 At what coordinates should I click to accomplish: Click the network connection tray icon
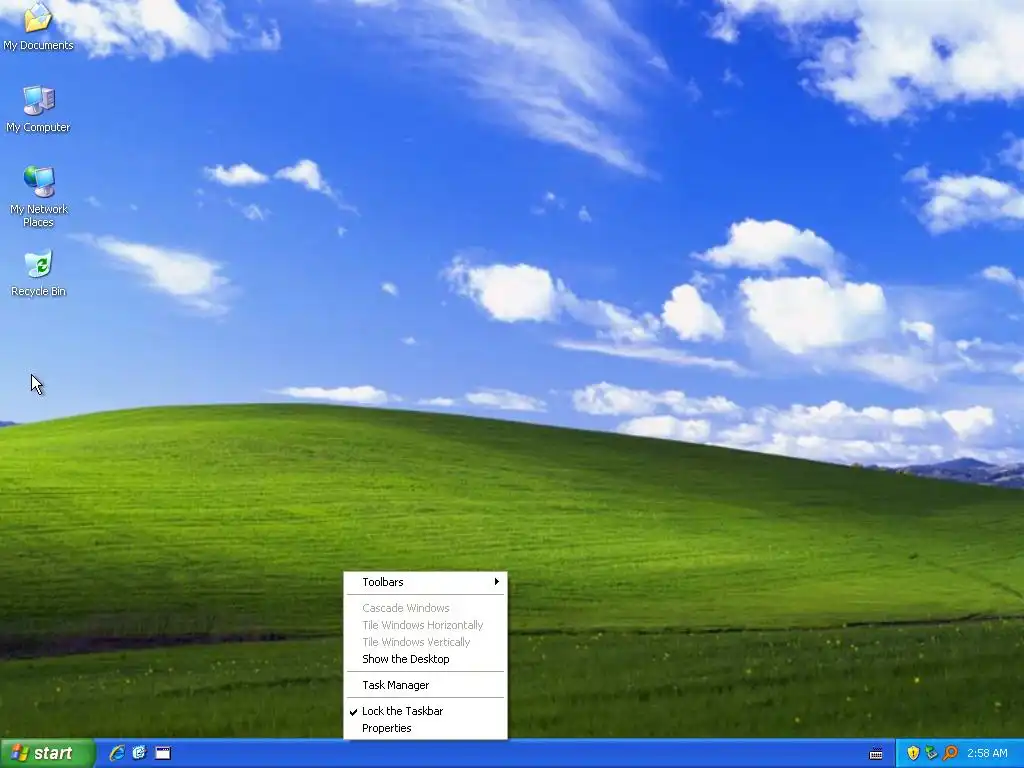[x=931, y=753]
